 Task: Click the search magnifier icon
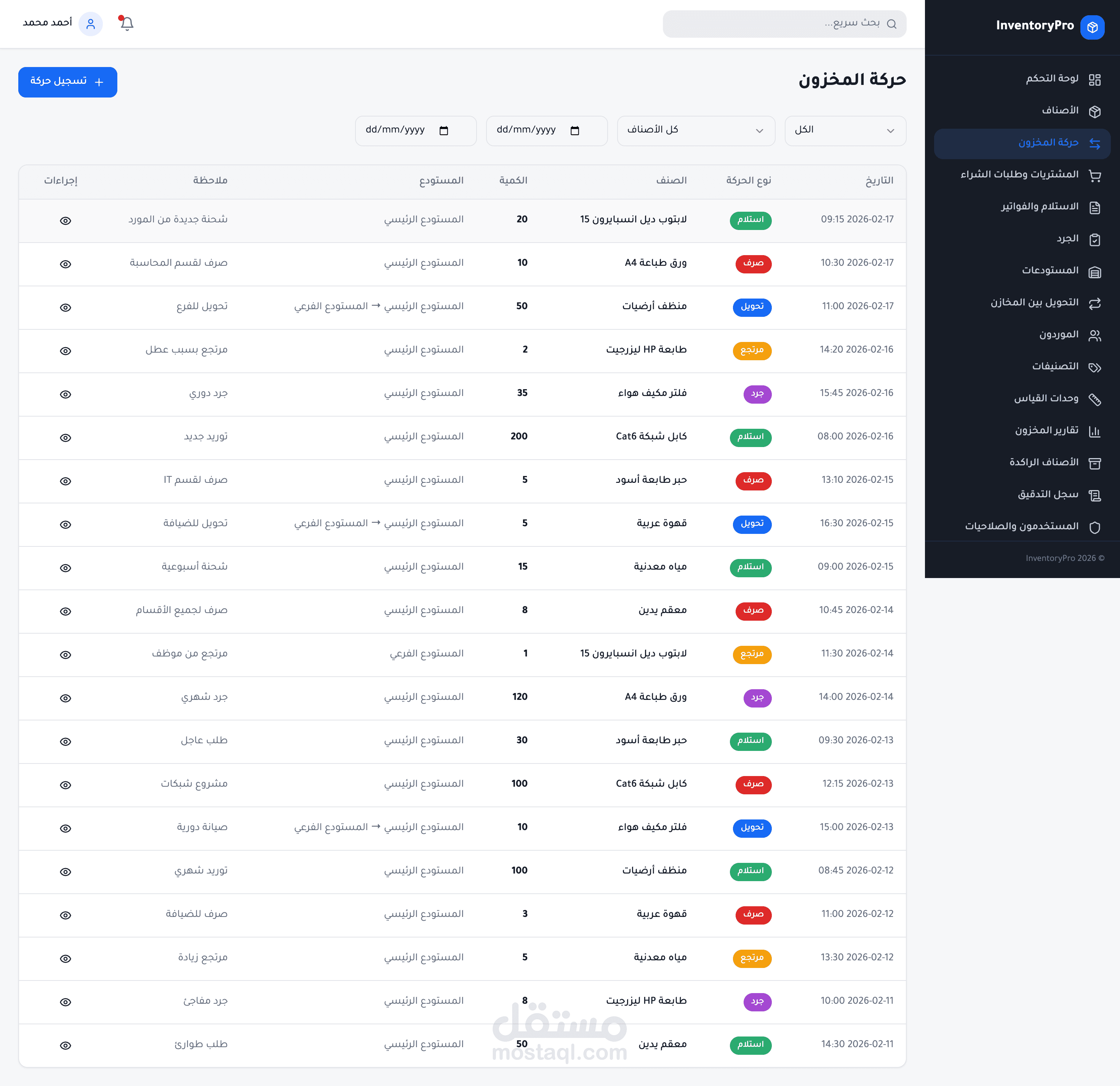click(891, 24)
